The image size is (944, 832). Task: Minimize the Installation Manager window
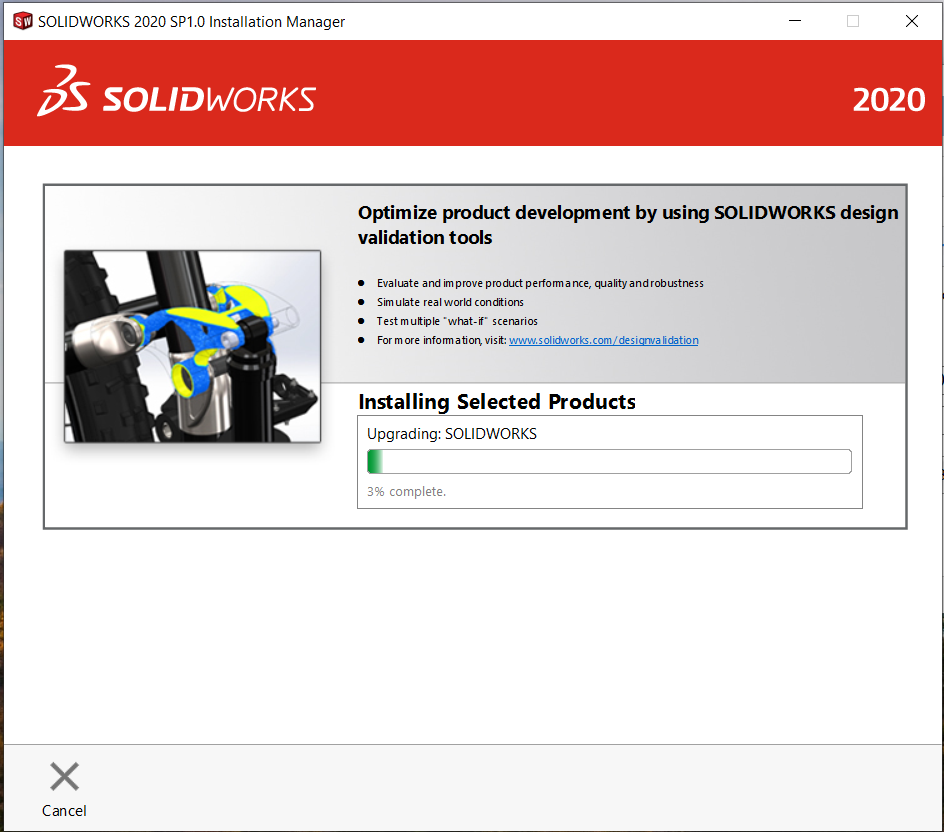pyautogui.click(x=795, y=21)
